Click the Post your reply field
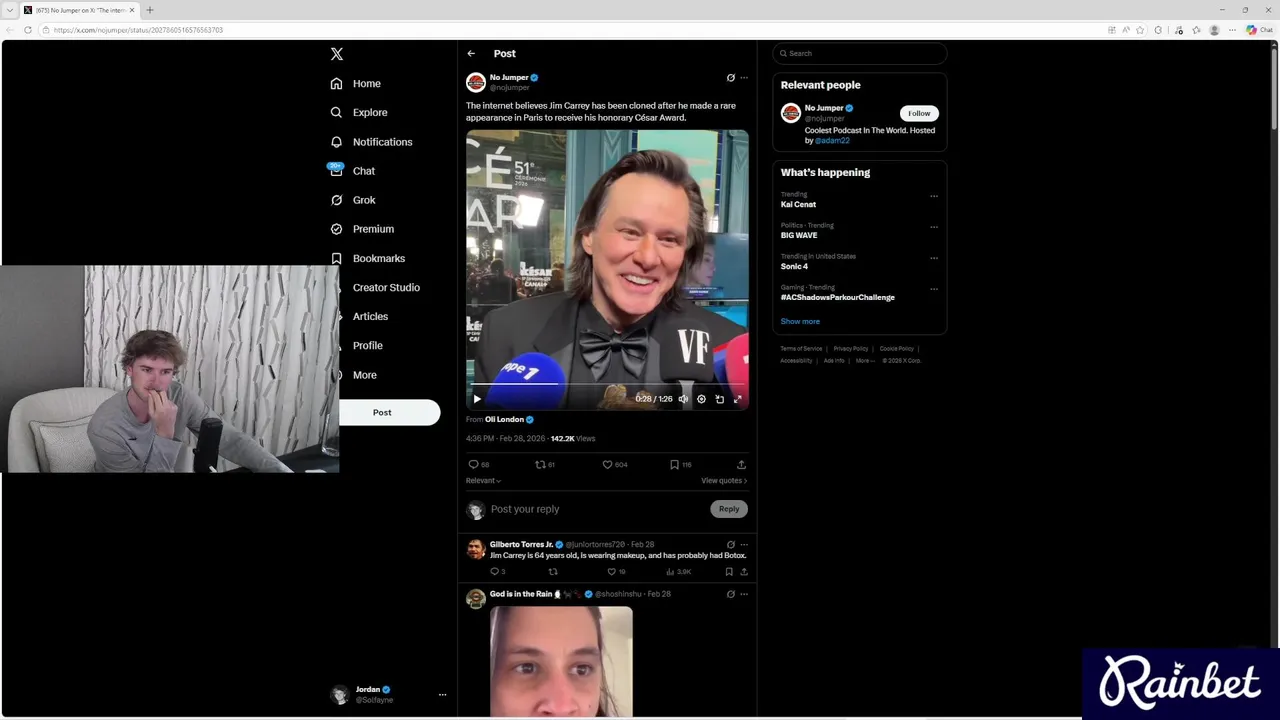 coord(596,509)
